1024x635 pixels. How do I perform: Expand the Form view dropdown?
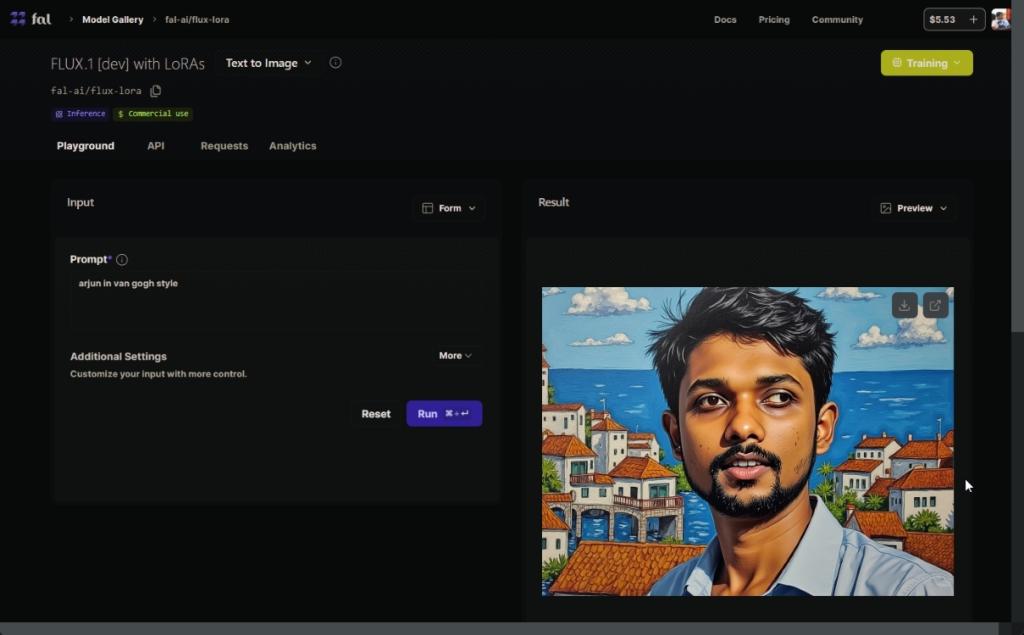449,208
